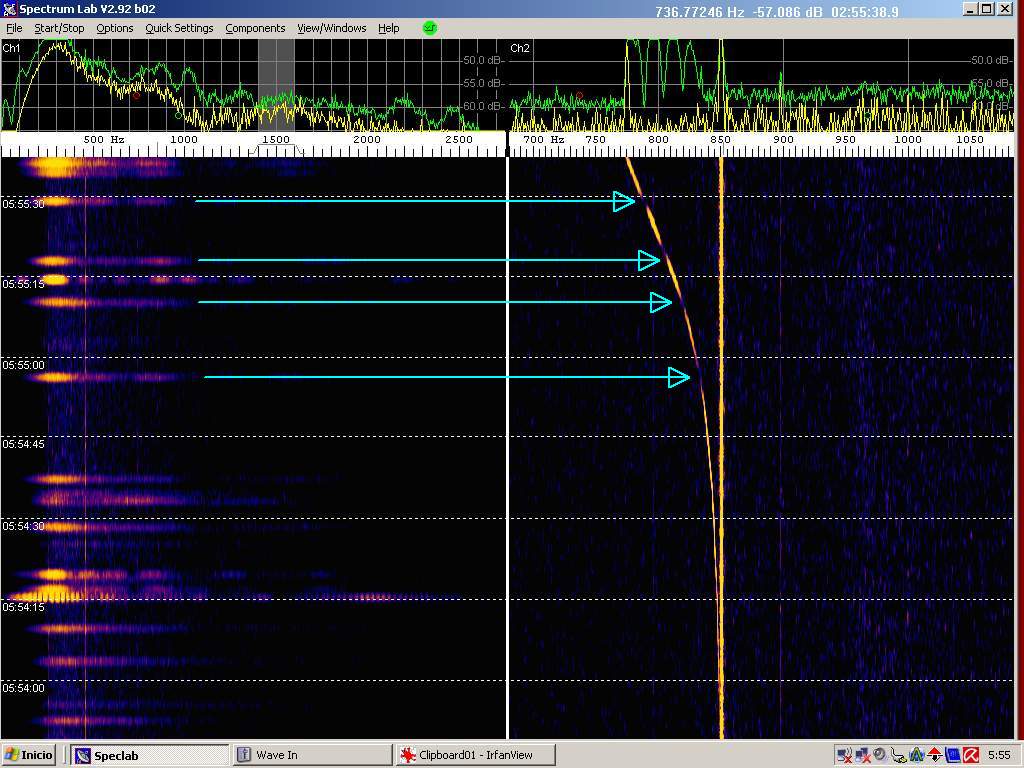
Task: Expand the Quick Settings menu
Action: coord(179,28)
